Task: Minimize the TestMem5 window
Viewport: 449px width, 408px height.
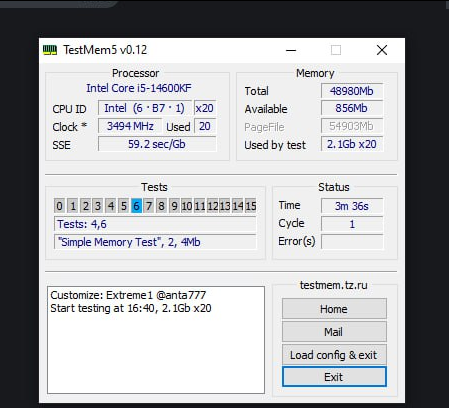Action: 291,50
